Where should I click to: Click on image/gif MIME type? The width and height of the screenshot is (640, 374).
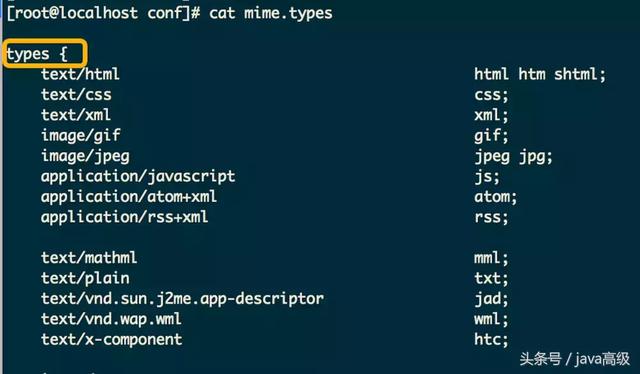(x=81, y=136)
